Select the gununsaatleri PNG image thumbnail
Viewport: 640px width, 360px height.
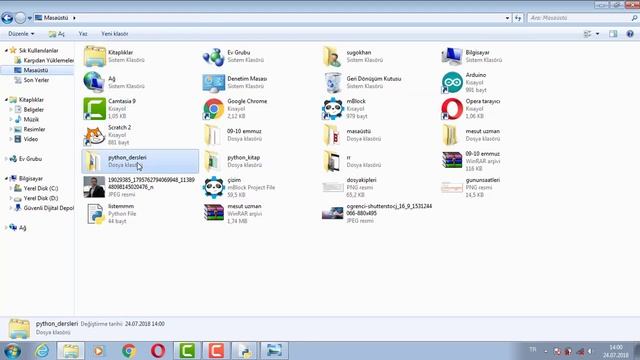click(452, 187)
